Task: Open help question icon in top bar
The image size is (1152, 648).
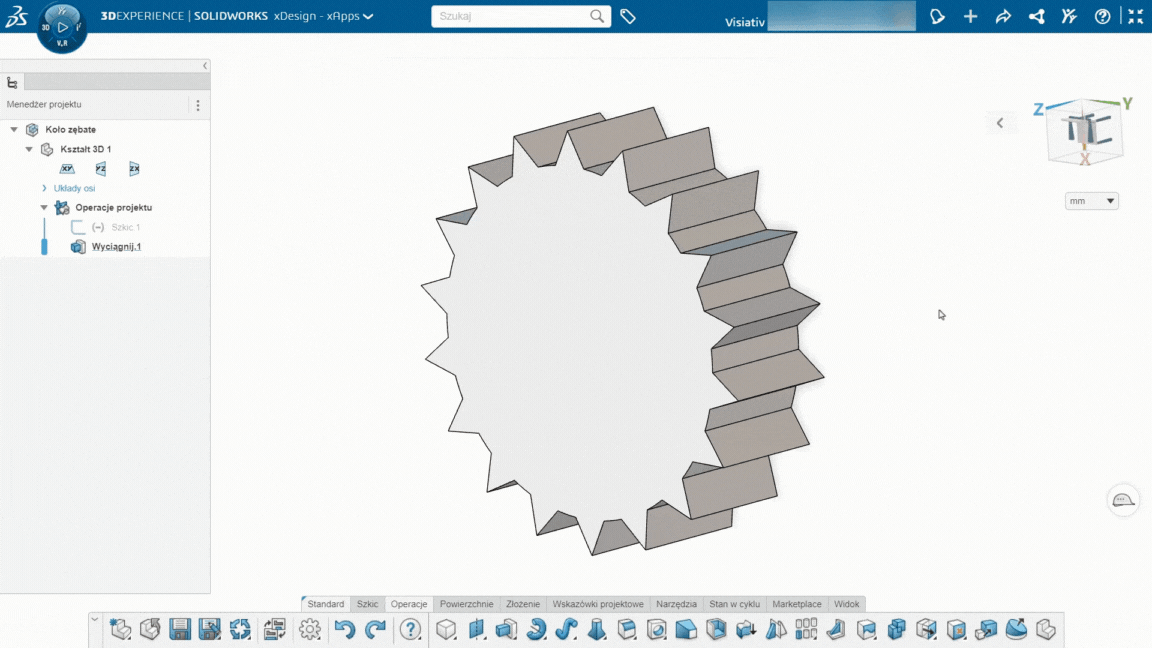Action: pos(1102,16)
